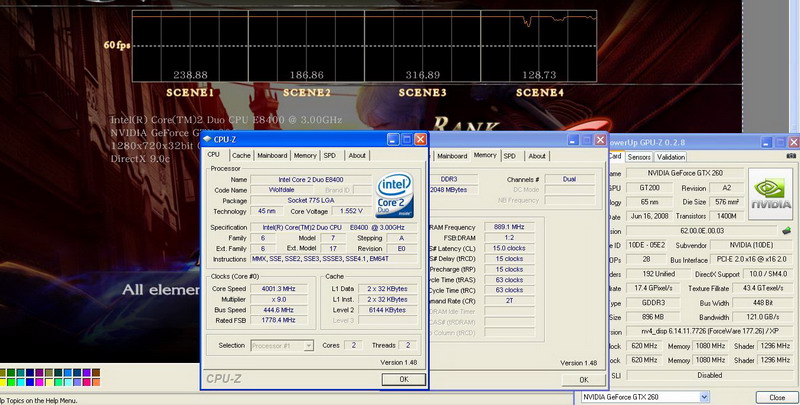Screen dimensions: 800x405
Task: Confirm with OK in the front CPU-Z window
Action: [x=404, y=379]
